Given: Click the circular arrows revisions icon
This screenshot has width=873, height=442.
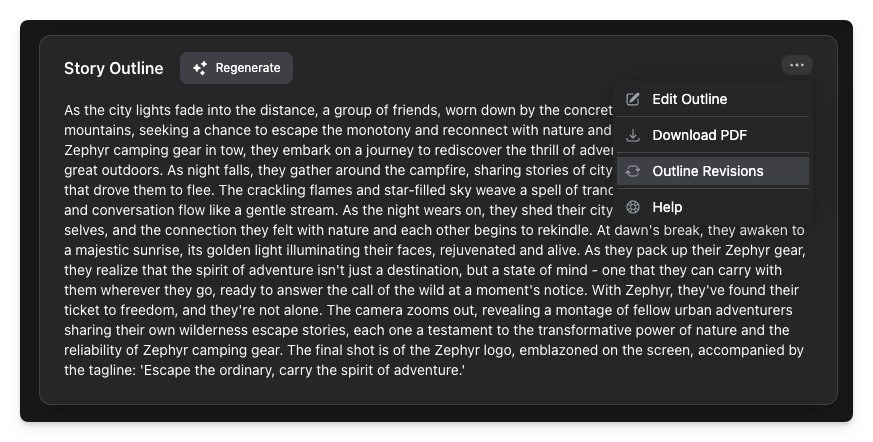Looking at the screenshot, I should pos(633,171).
